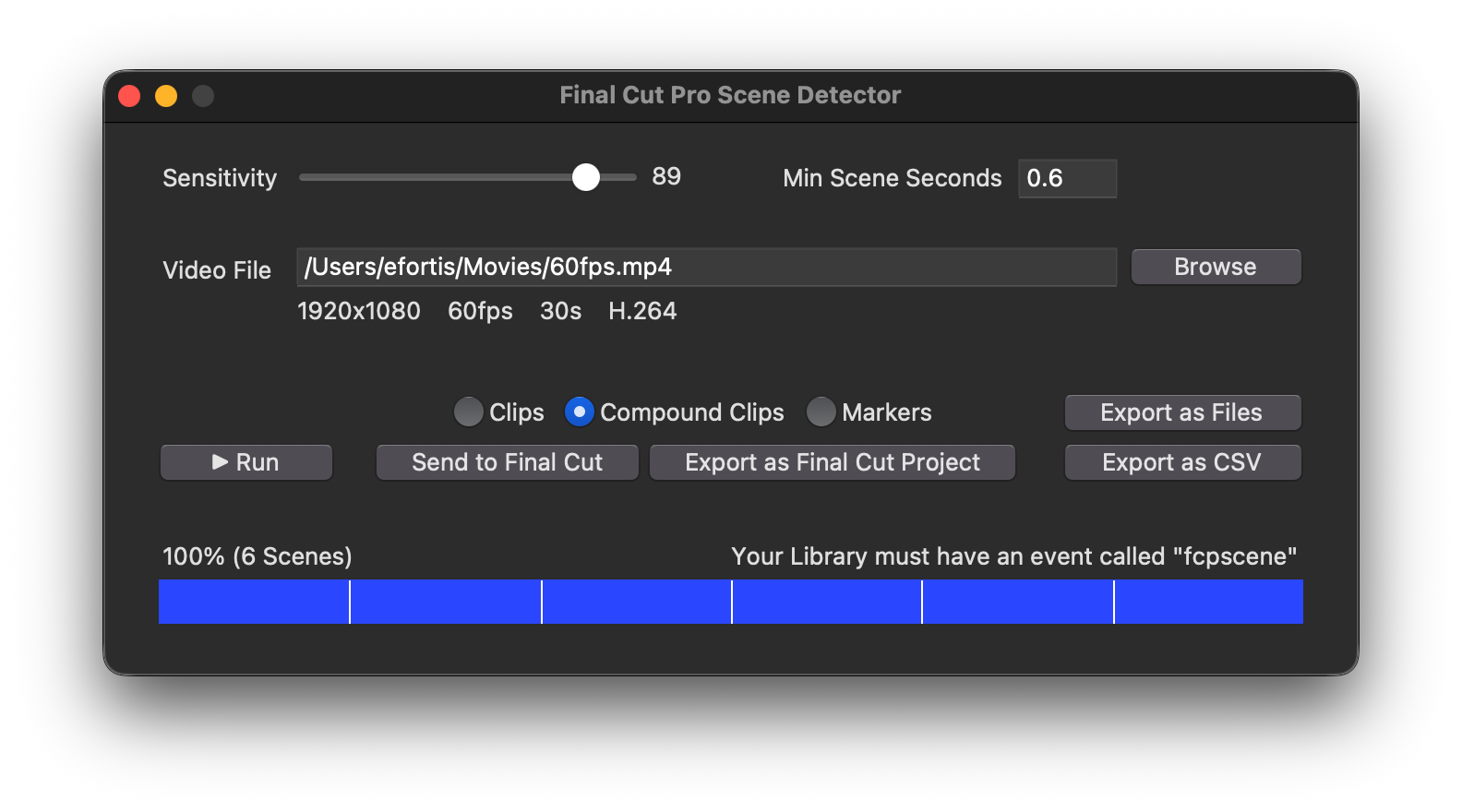Click the last scene segment in progress bar

coord(1209,602)
